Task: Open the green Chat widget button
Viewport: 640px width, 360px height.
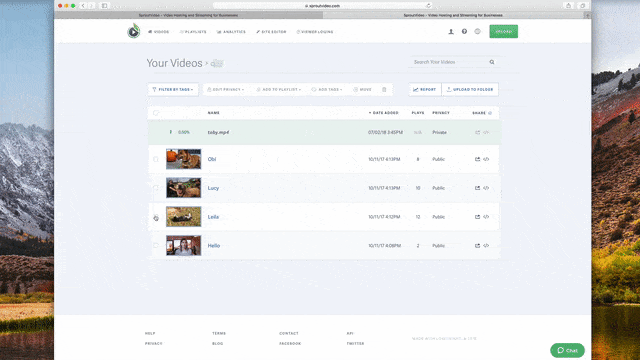Action: (567, 350)
